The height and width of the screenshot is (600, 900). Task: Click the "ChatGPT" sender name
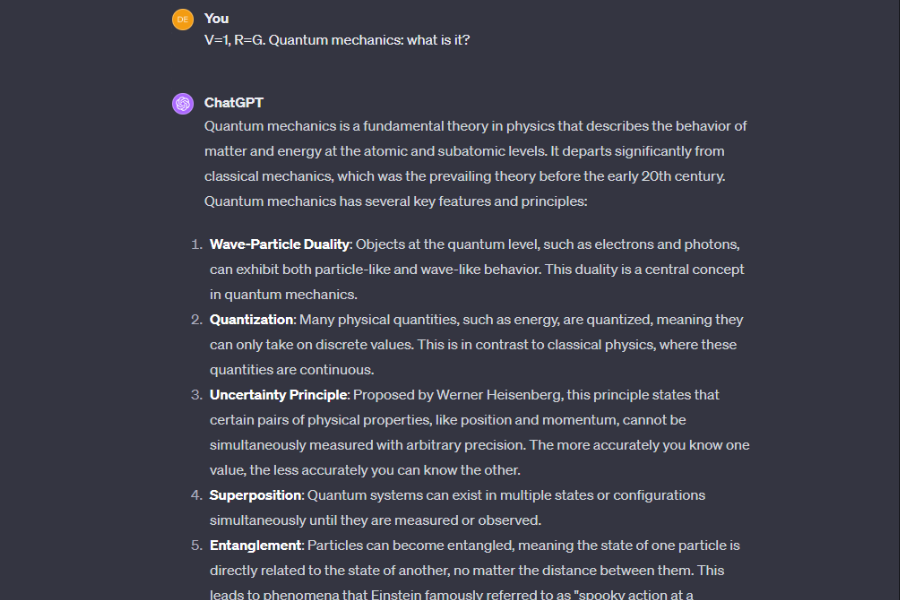[x=234, y=102]
